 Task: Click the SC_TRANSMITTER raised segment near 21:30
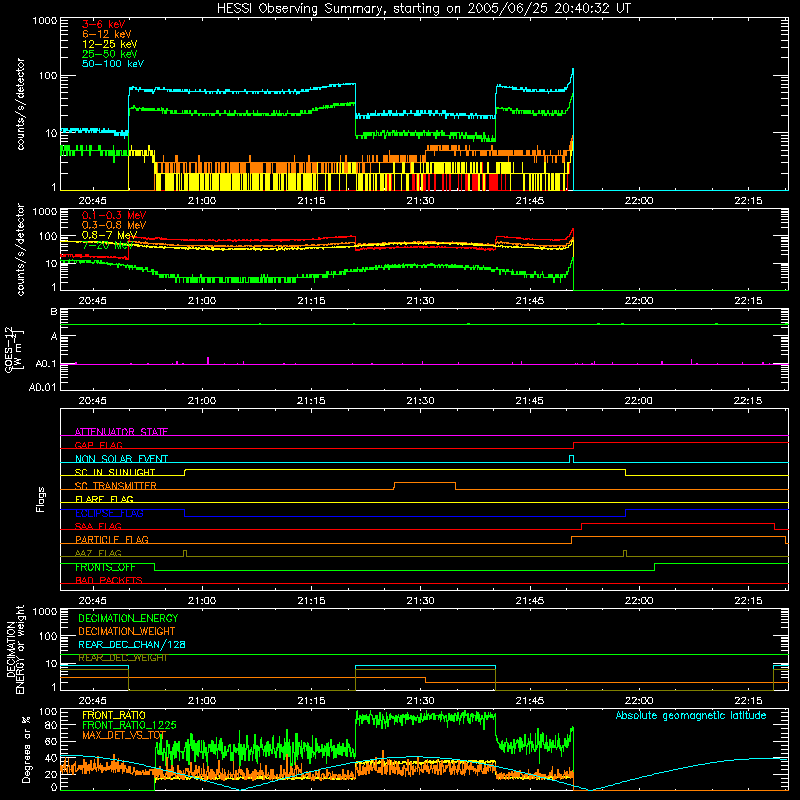(x=424, y=483)
